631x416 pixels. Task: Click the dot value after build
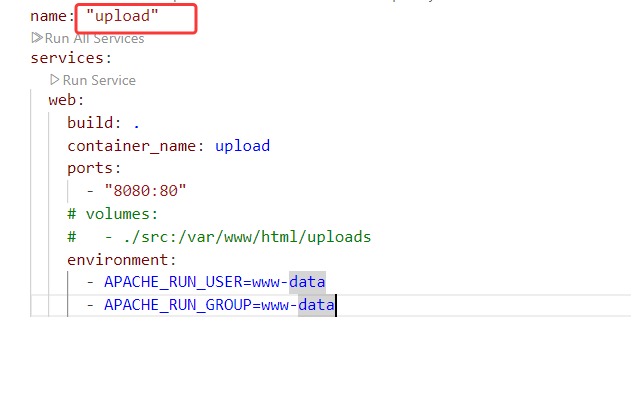click(x=136, y=123)
